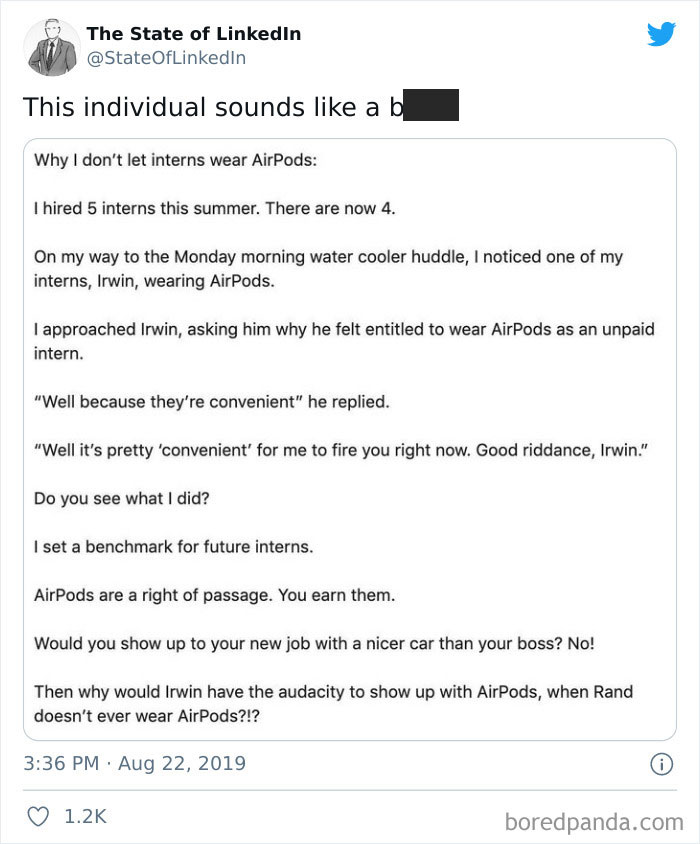Screen dimensions: 700x844
Task: Click the 'Aug 22, 2019' date text
Action: [180, 762]
